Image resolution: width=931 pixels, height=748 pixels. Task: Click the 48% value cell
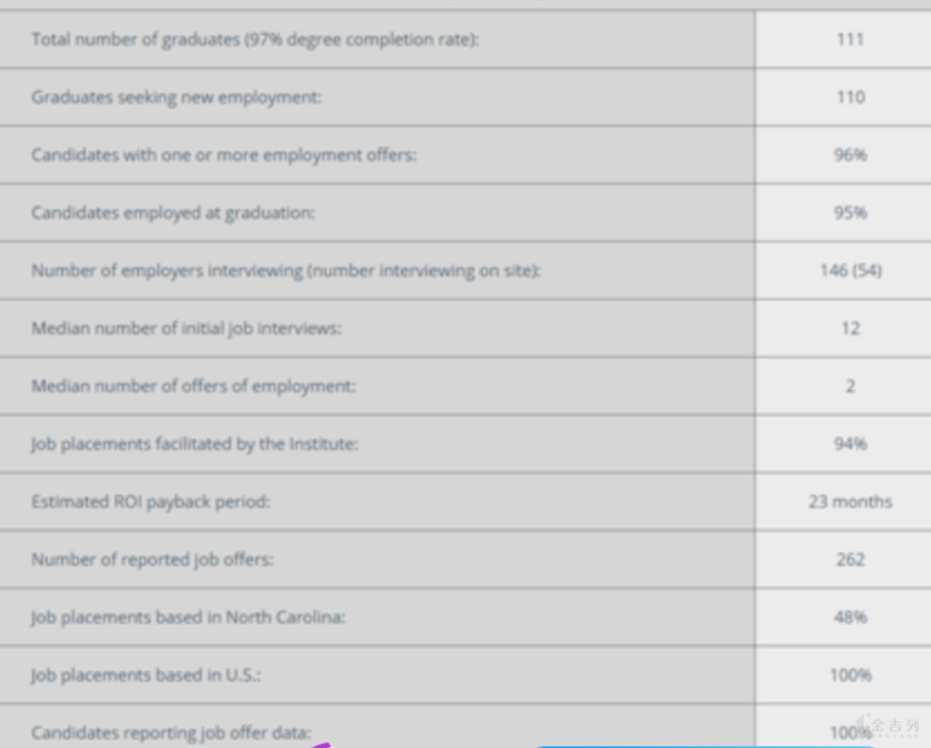click(x=850, y=617)
